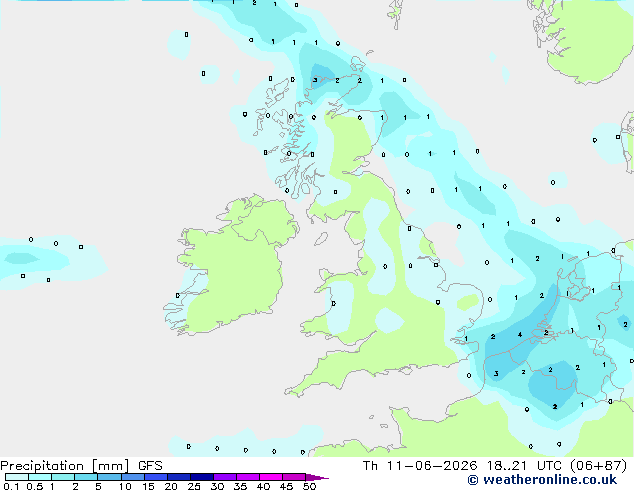This screenshot has width=634, height=490.
Task: Click the 0.1–0.5 mm legend color box
Action: click(x=17, y=477)
